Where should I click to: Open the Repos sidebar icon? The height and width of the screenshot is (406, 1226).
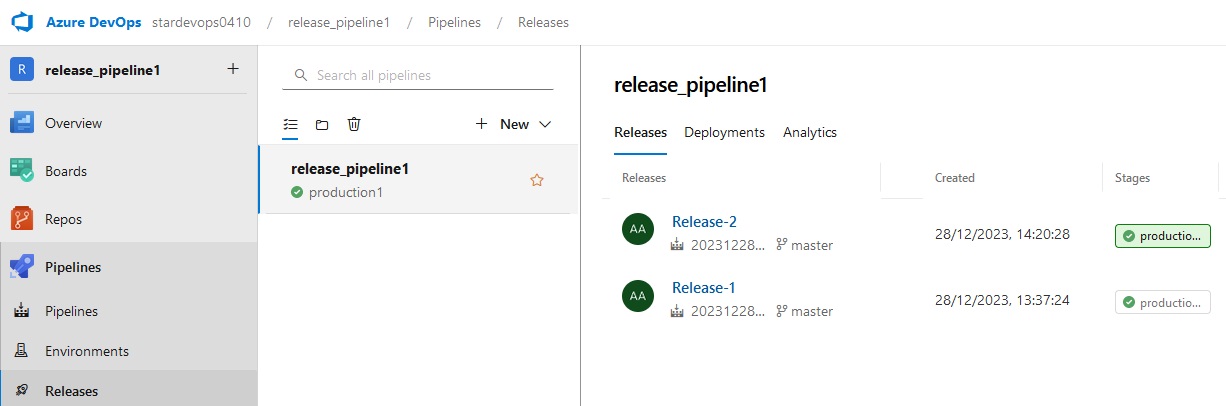(22, 219)
